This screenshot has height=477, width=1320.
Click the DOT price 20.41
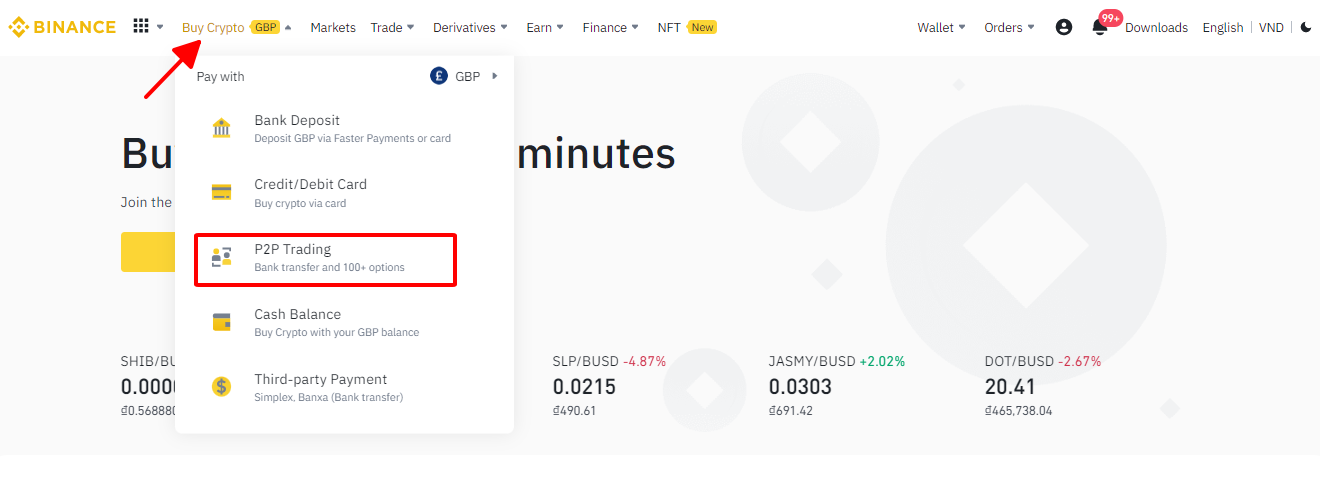[x=1010, y=387]
